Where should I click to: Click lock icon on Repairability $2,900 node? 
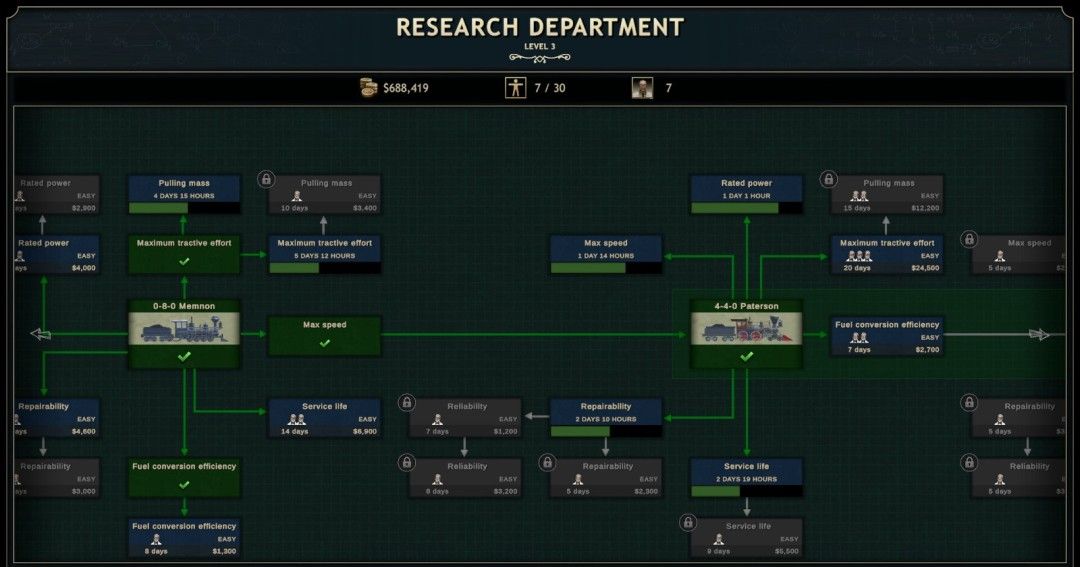tap(547, 463)
